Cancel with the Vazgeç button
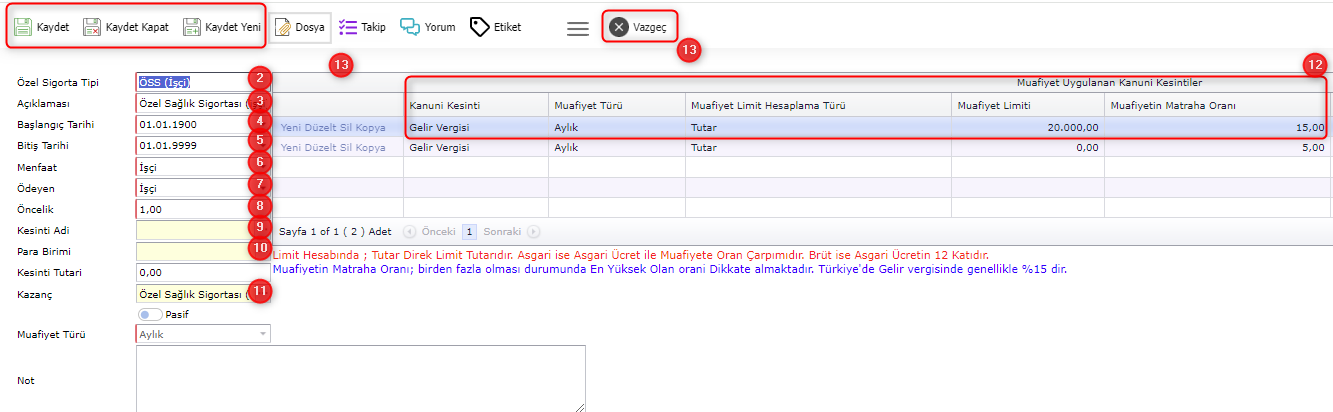The height and width of the screenshot is (412, 1333). click(x=639, y=27)
